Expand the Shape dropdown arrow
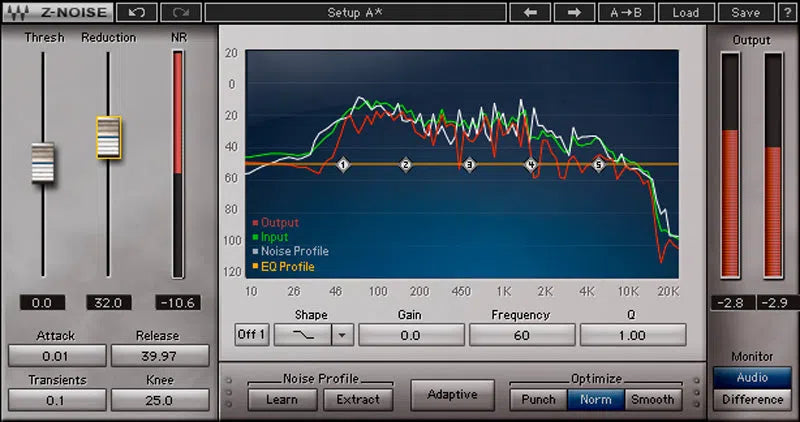 (x=343, y=336)
